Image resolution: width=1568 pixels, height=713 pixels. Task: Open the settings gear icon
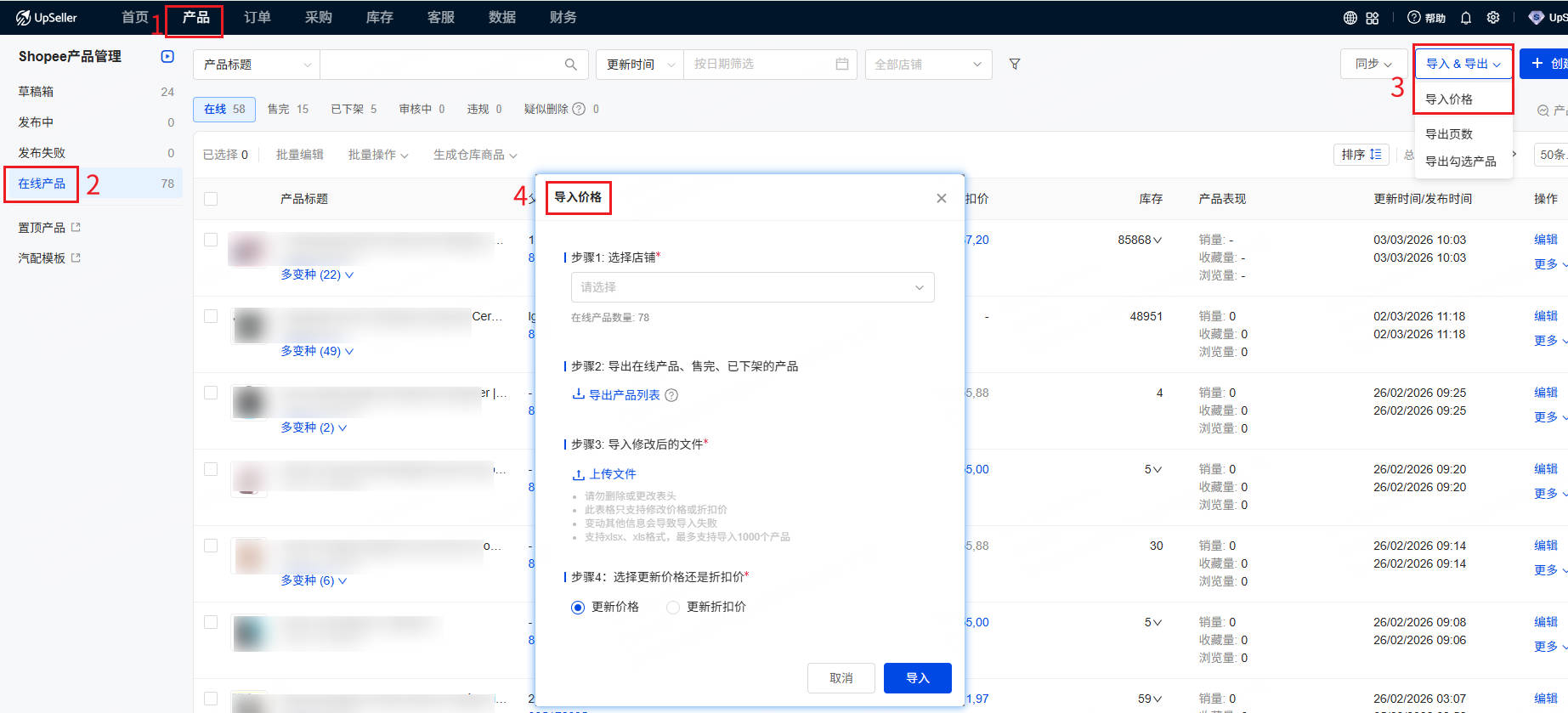pyautogui.click(x=1493, y=18)
